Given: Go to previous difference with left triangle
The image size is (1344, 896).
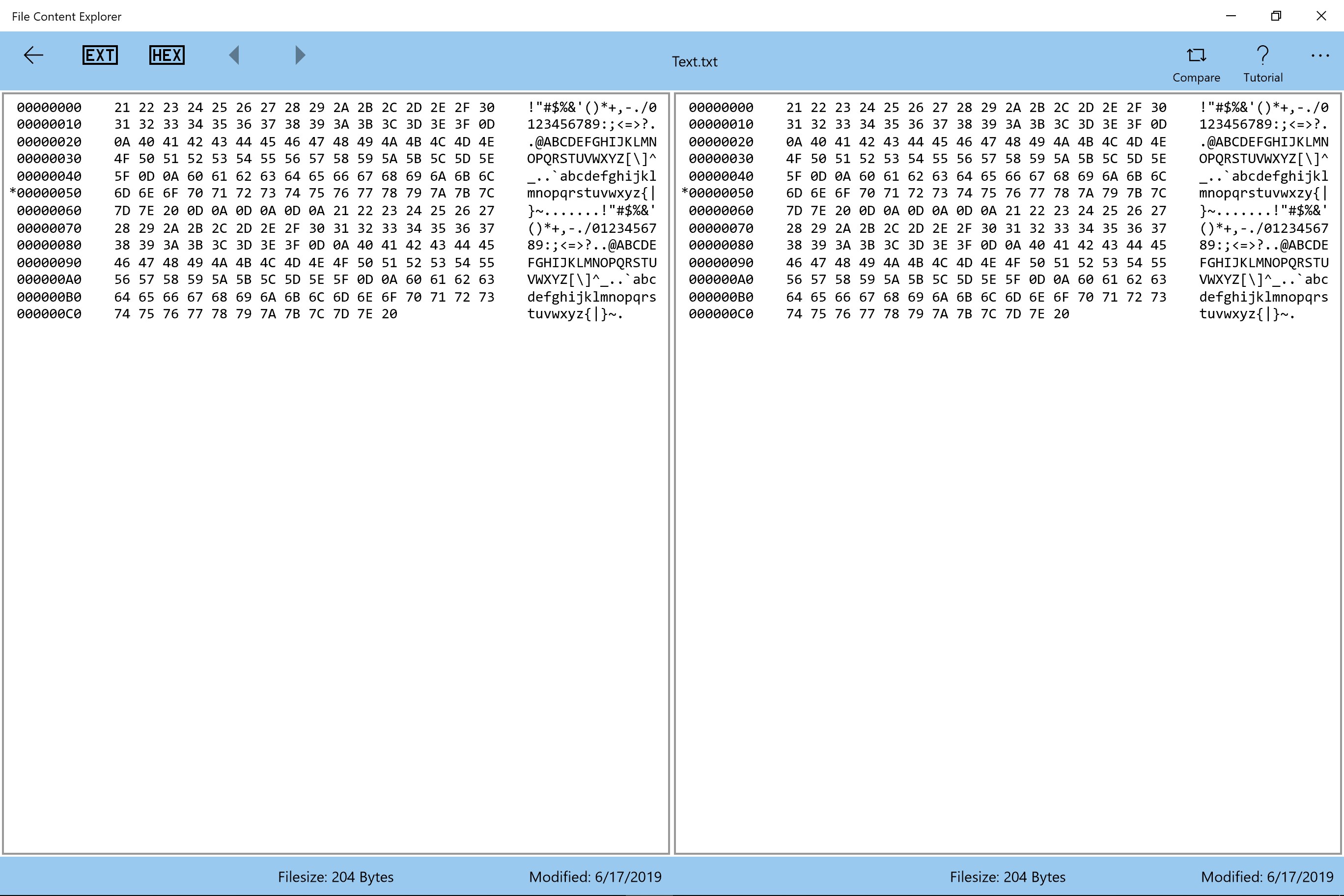Looking at the screenshot, I should click(234, 56).
